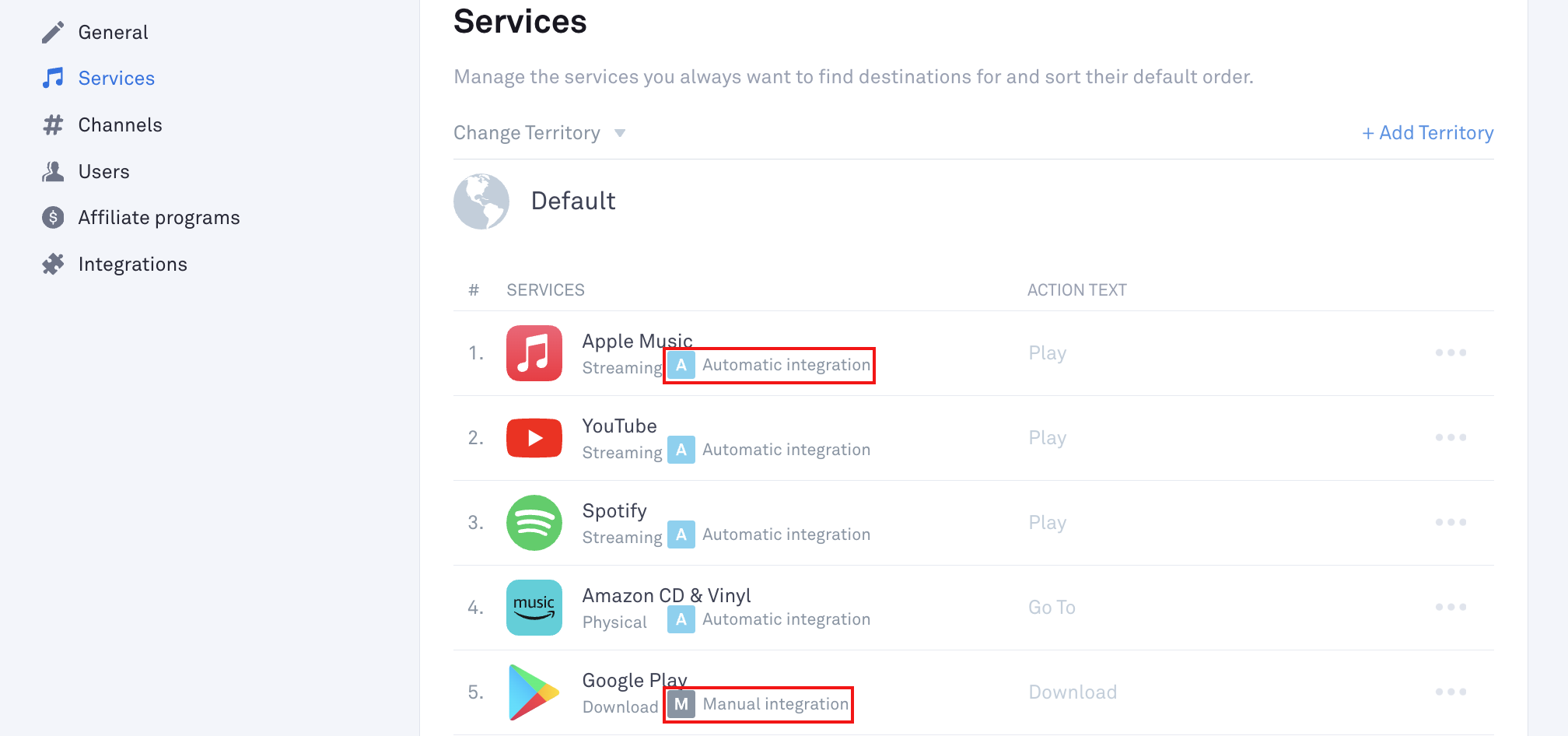The width and height of the screenshot is (1568, 736).
Task: Open the General settings section
Action: 113,33
